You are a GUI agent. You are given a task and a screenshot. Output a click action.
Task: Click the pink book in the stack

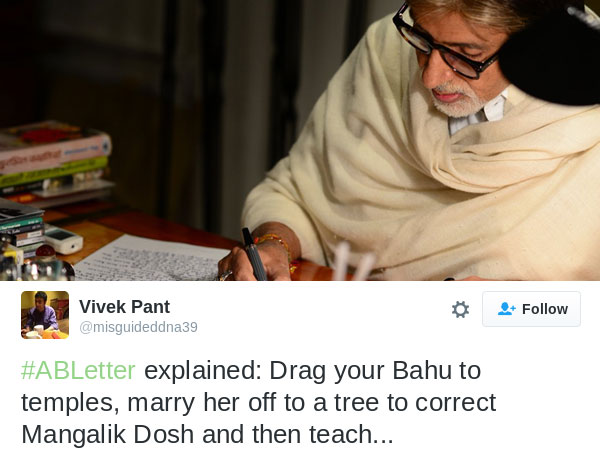(54, 151)
